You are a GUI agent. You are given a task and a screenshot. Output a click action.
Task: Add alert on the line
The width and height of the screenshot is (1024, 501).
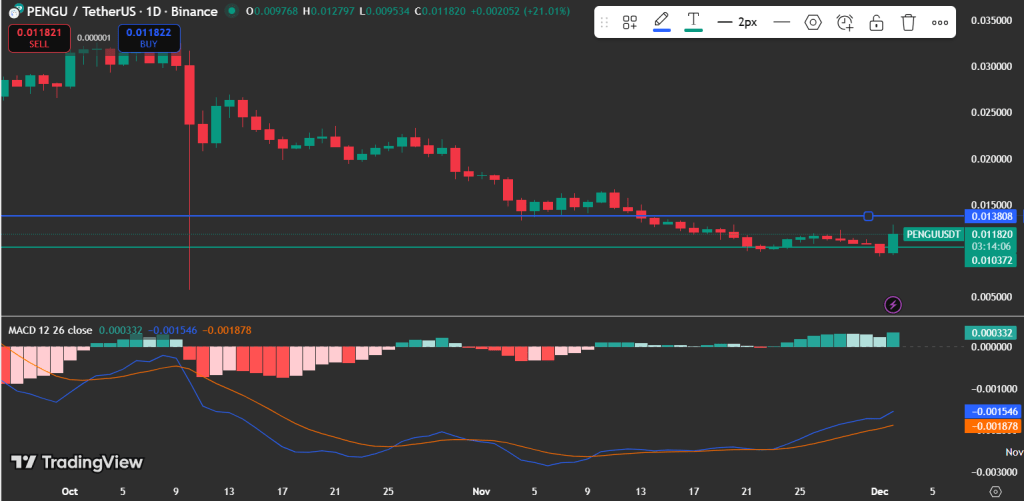[x=844, y=22]
